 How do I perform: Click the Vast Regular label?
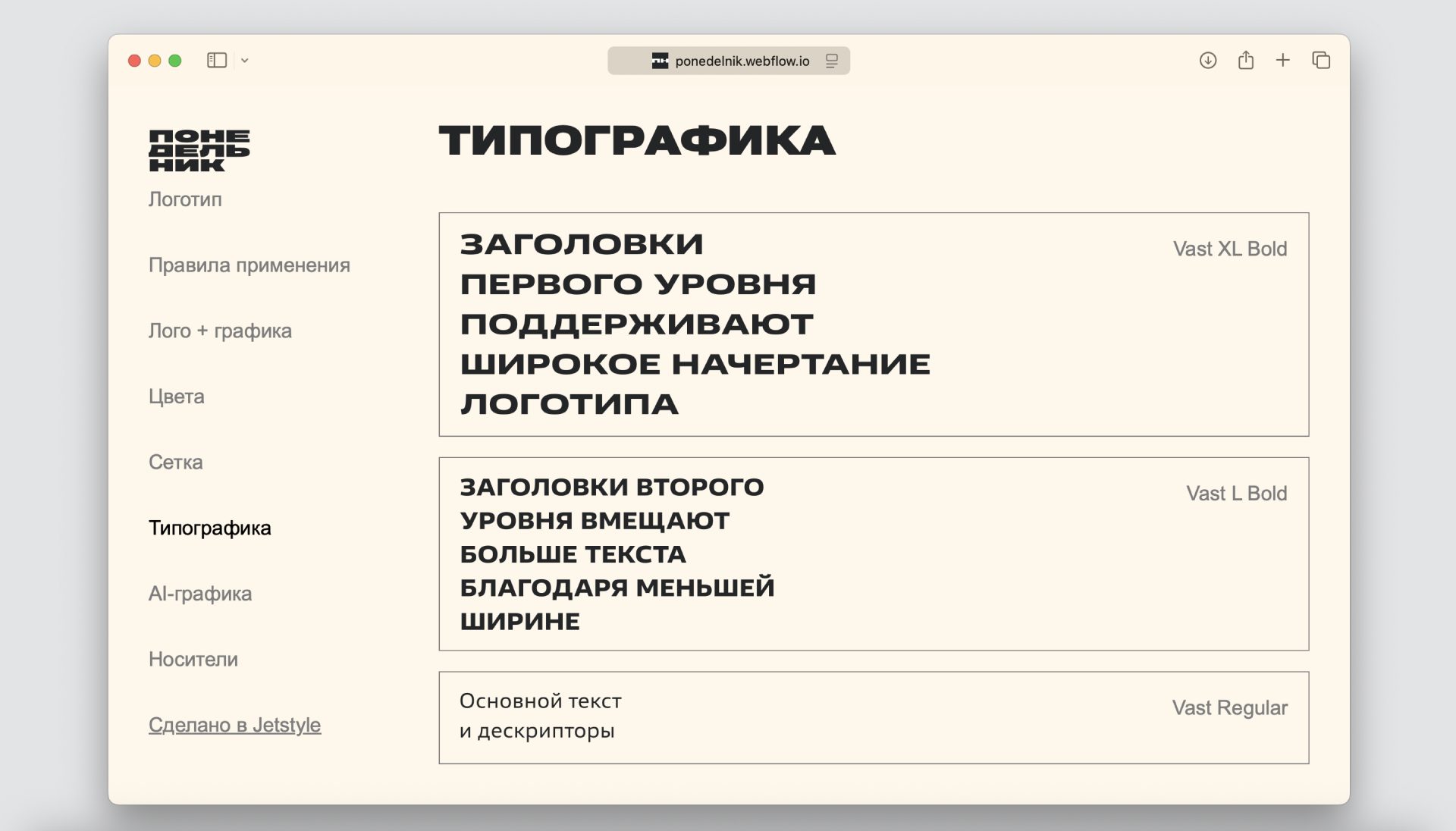pos(1230,708)
